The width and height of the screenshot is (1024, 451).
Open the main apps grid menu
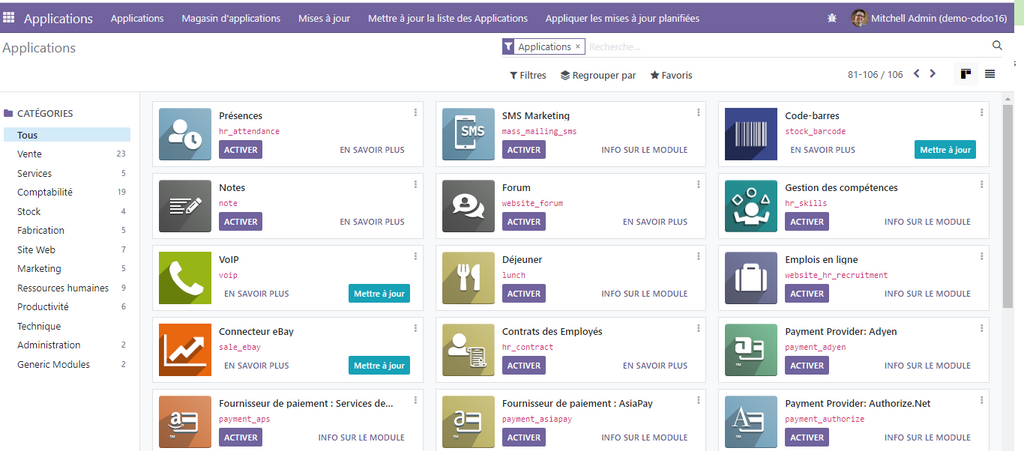(9, 18)
